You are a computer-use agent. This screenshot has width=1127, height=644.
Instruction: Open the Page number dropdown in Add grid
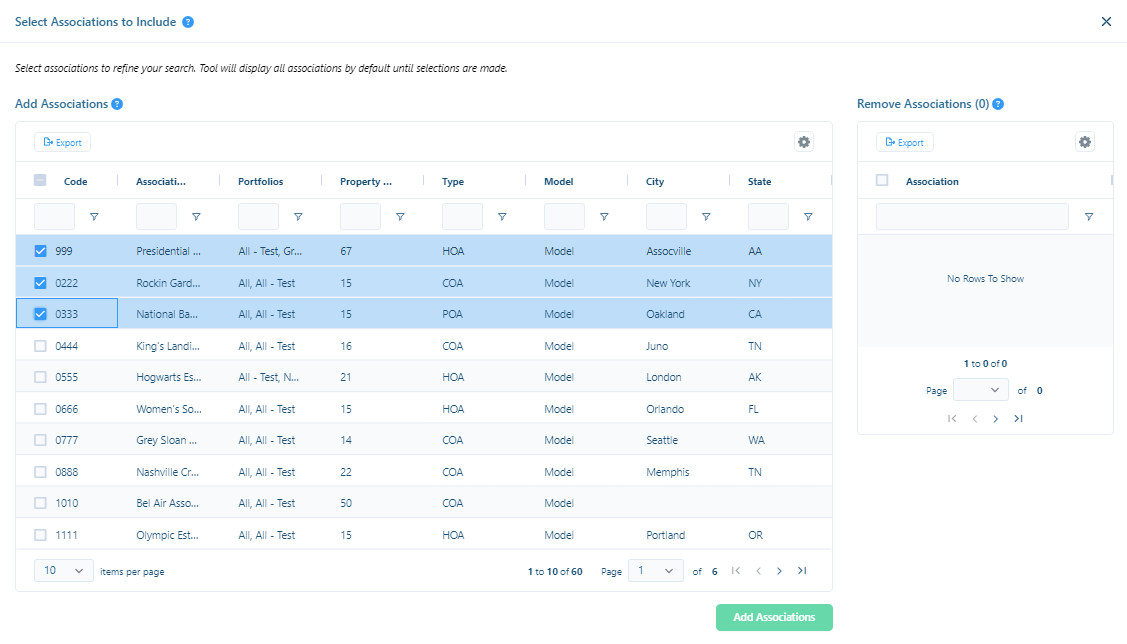point(655,570)
